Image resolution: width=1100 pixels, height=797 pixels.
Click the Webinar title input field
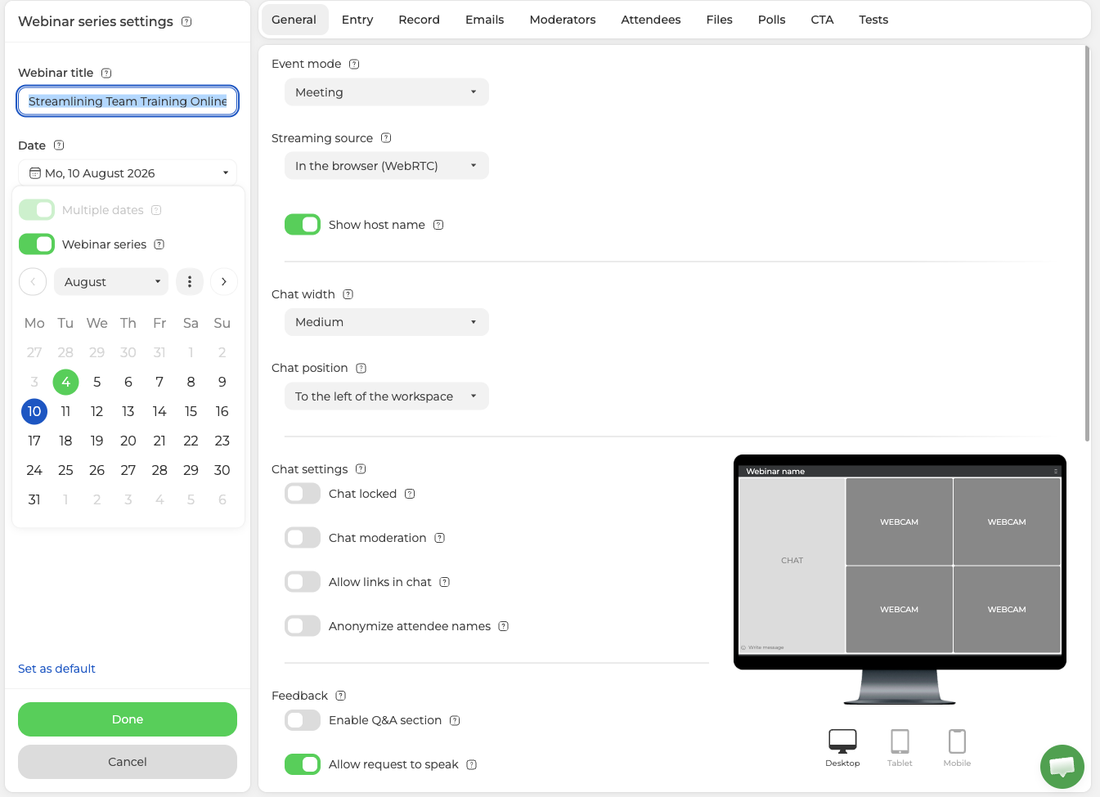pyautogui.click(x=127, y=101)
